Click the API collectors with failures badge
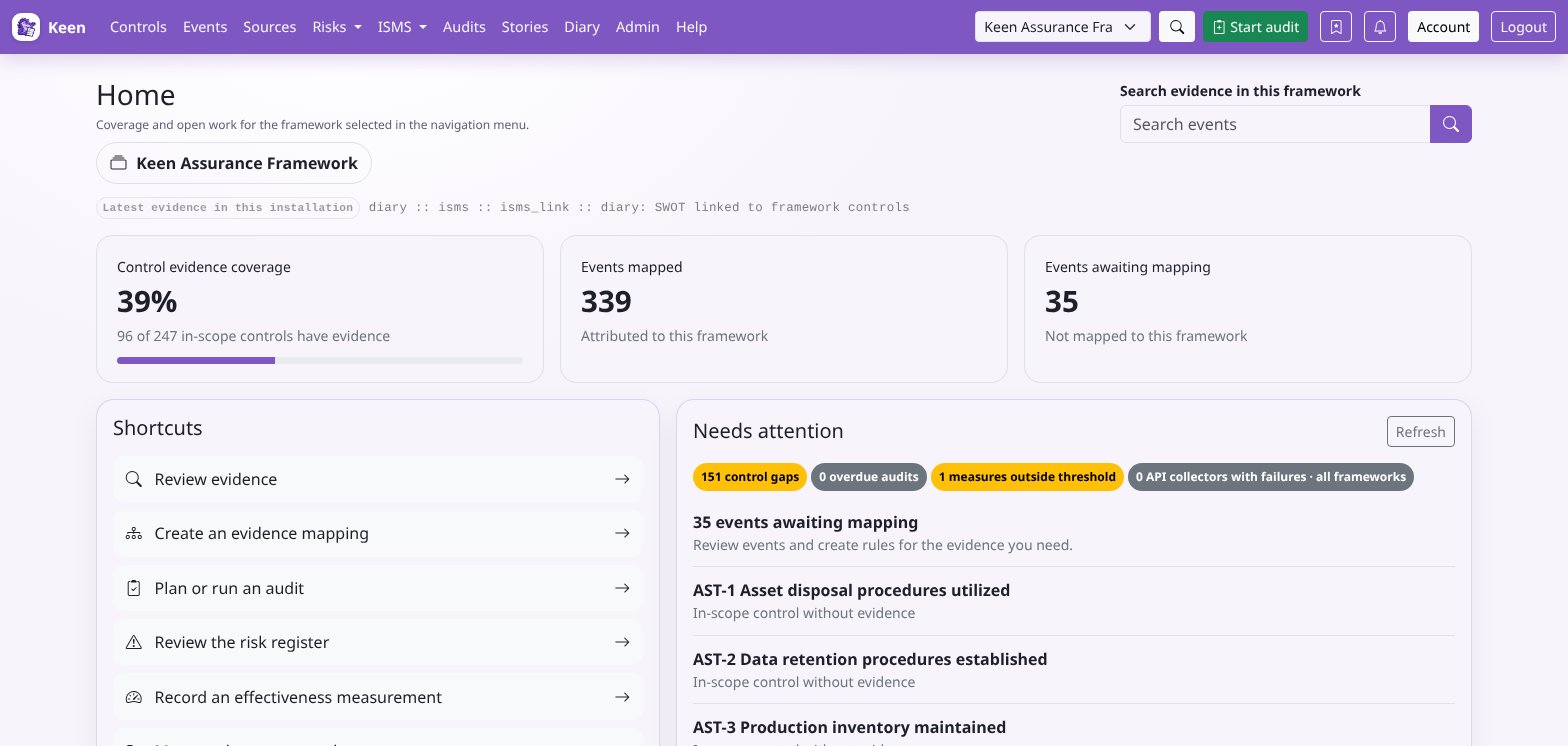Image resolution: width=1568 pixels, height=746 pixels. coord(1271,477)
